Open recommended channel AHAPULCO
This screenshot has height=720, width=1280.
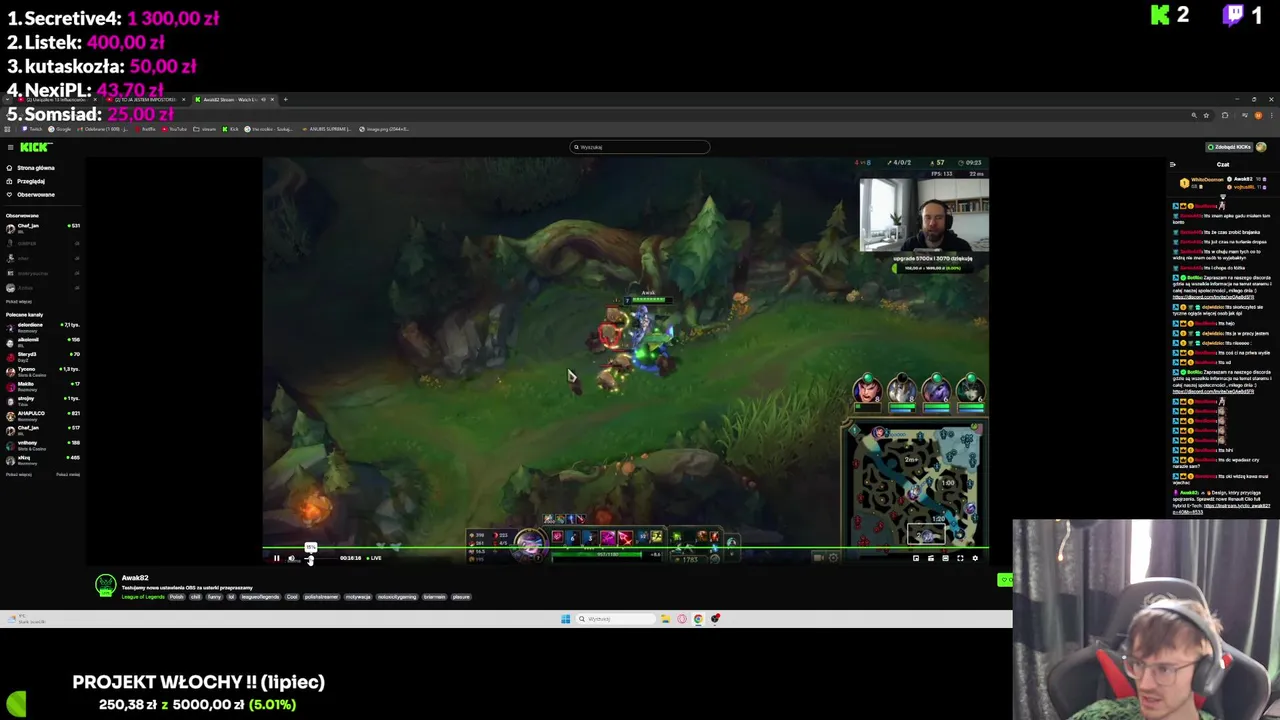pyautogui.click(x=43, y=415)
